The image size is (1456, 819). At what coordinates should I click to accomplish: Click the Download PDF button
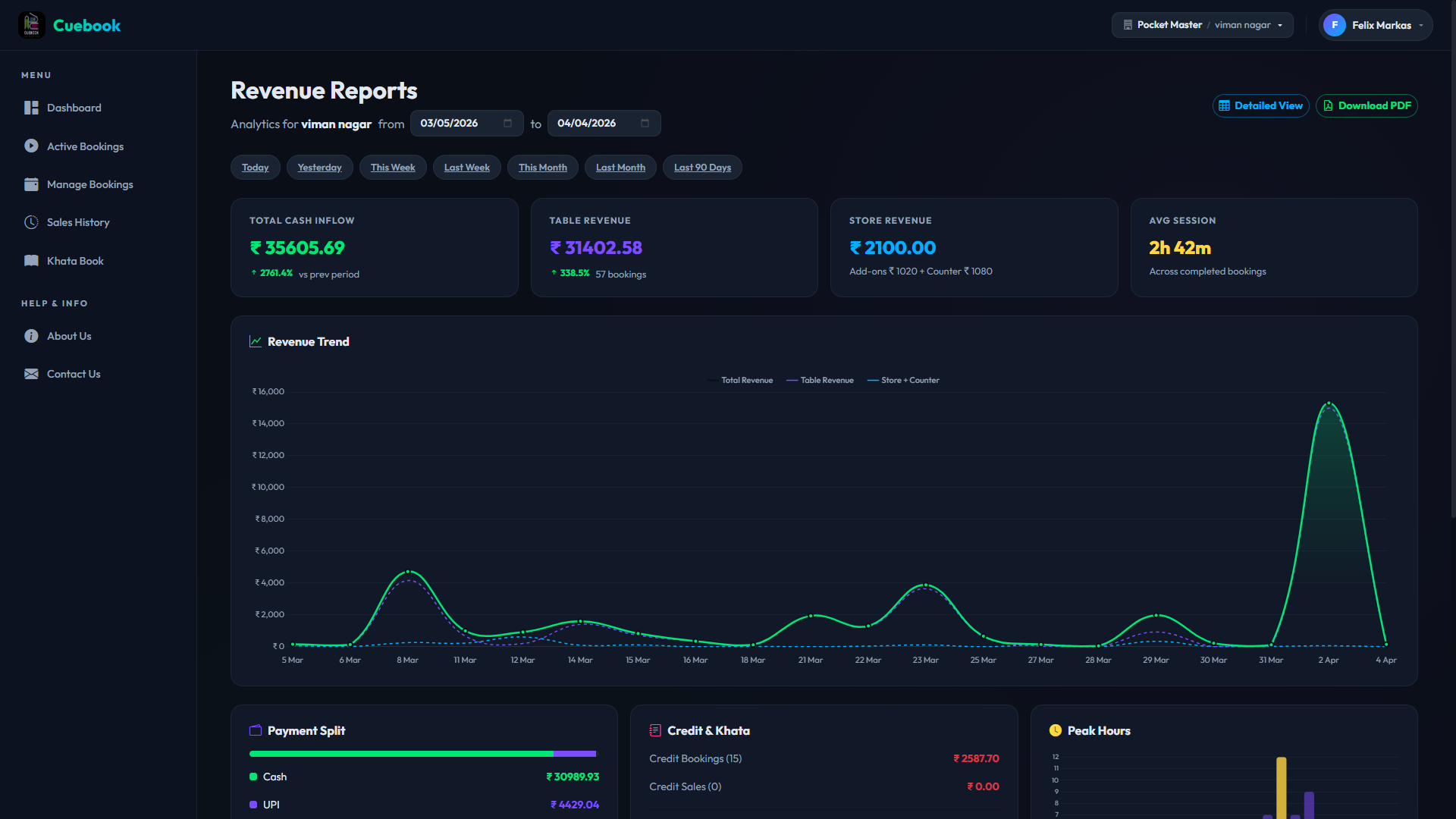tap(1366, 106)
